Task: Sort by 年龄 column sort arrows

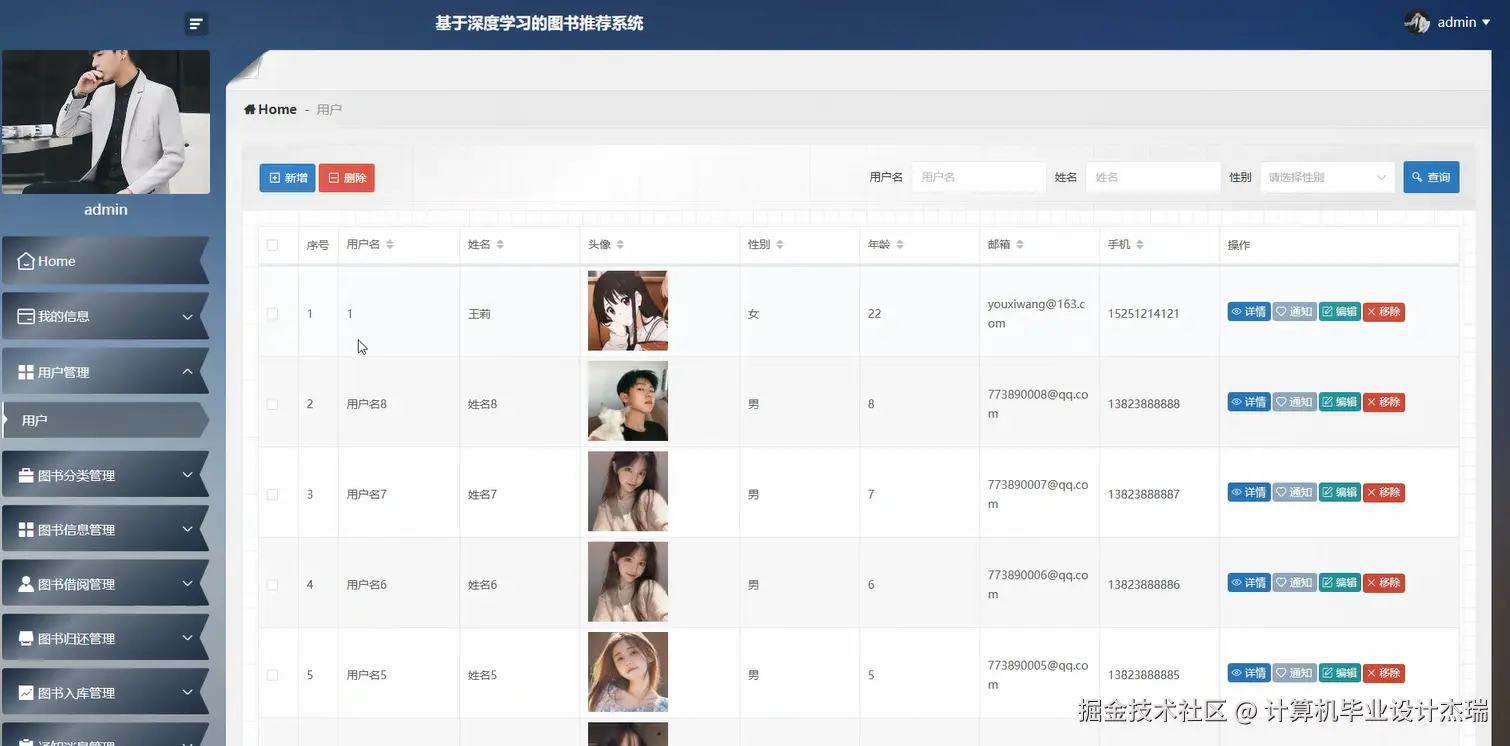Action: click(900, 245)
